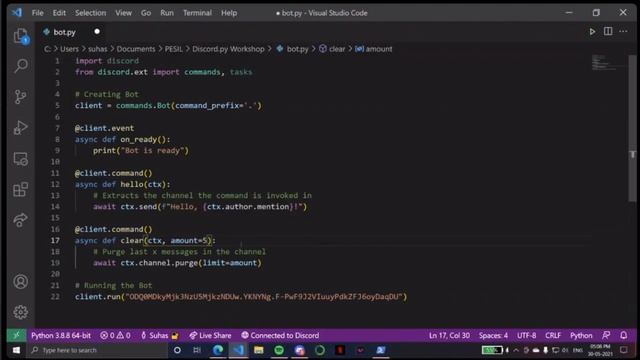
Task: Click line number 17 in gutter
Action: [x=55, y=240]
